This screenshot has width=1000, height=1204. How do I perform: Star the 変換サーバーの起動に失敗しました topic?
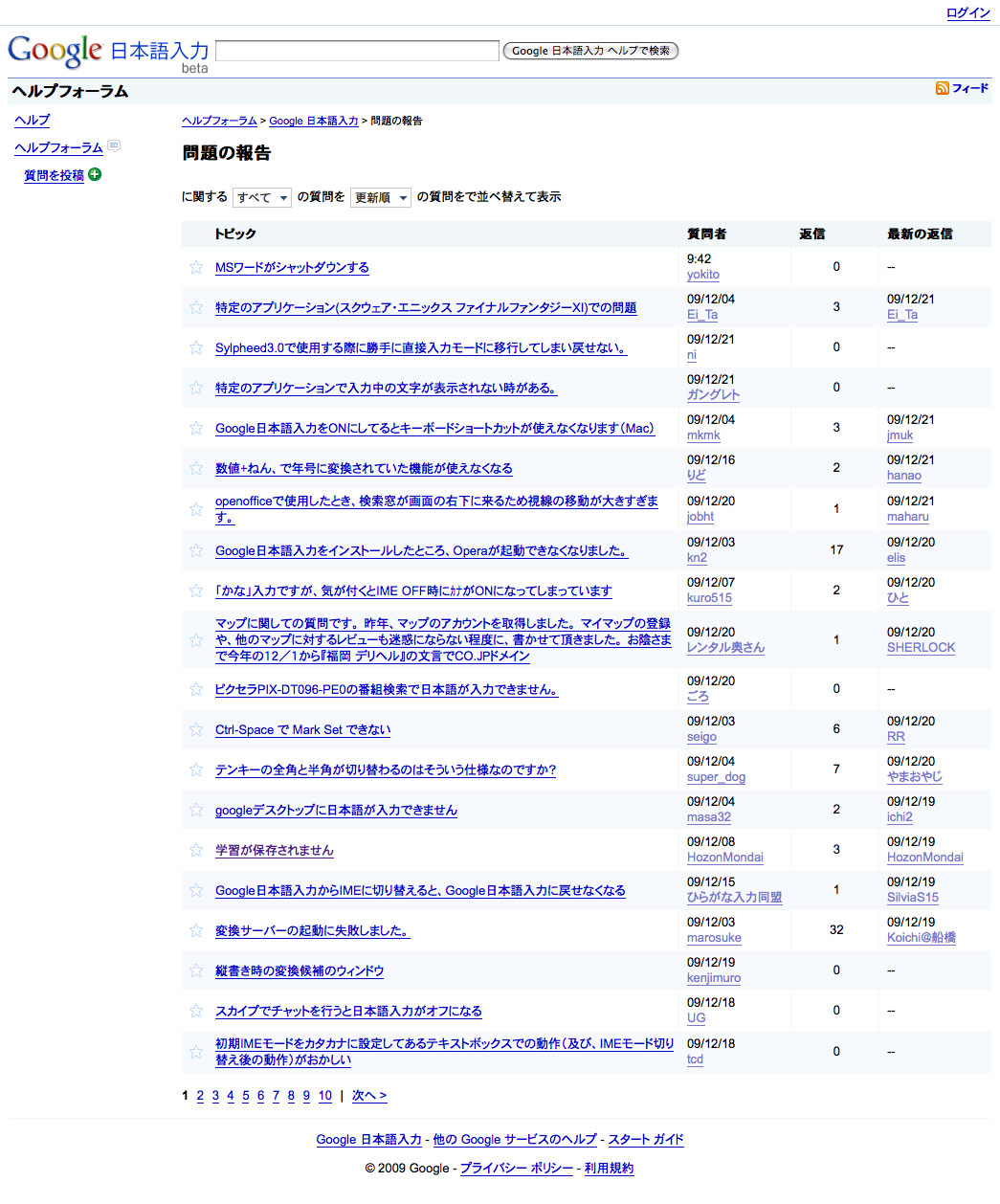point(196,930)
